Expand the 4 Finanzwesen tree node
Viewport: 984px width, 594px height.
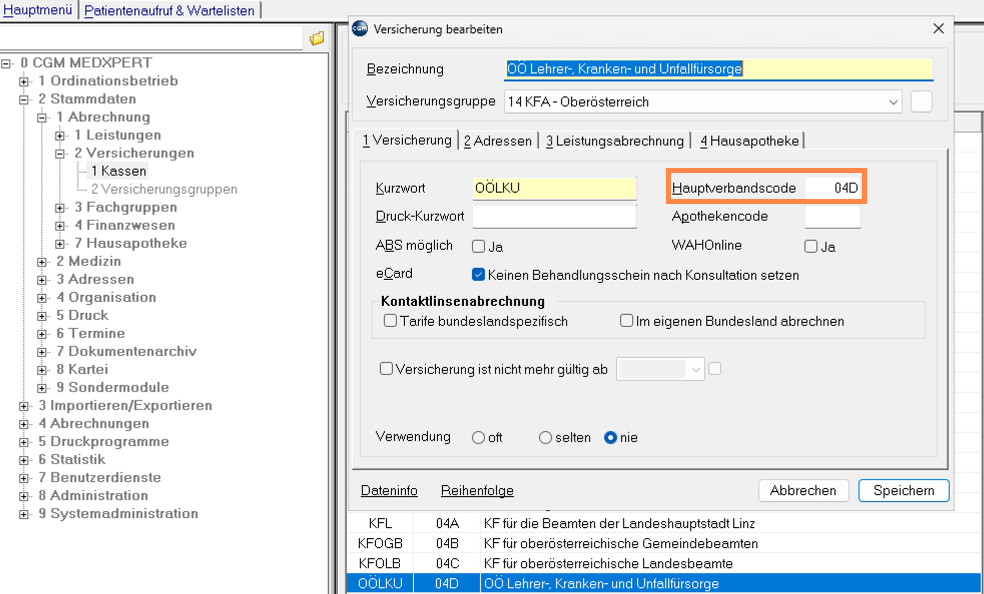(x=61, y=225)
